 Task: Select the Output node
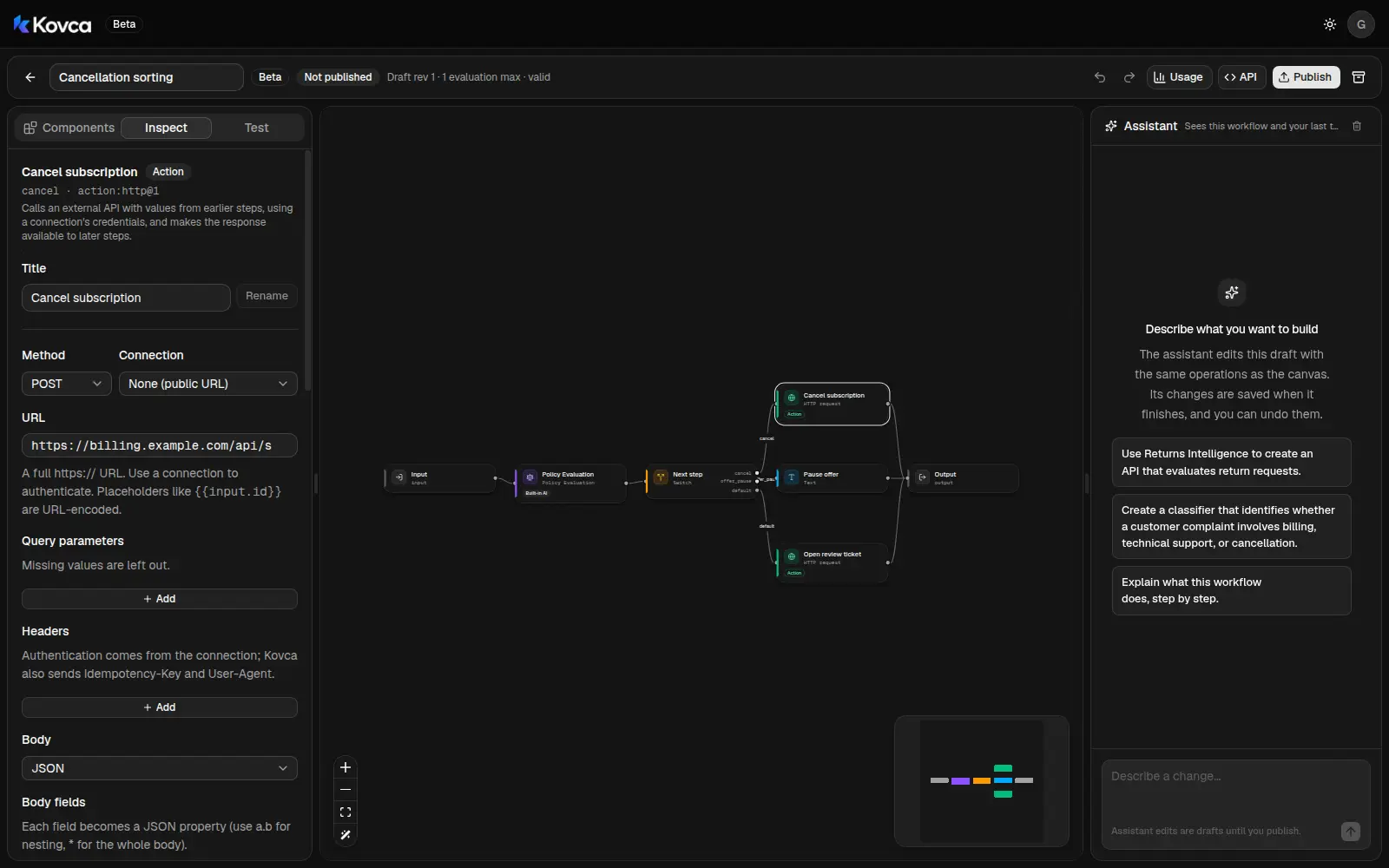tap(963, 478)
